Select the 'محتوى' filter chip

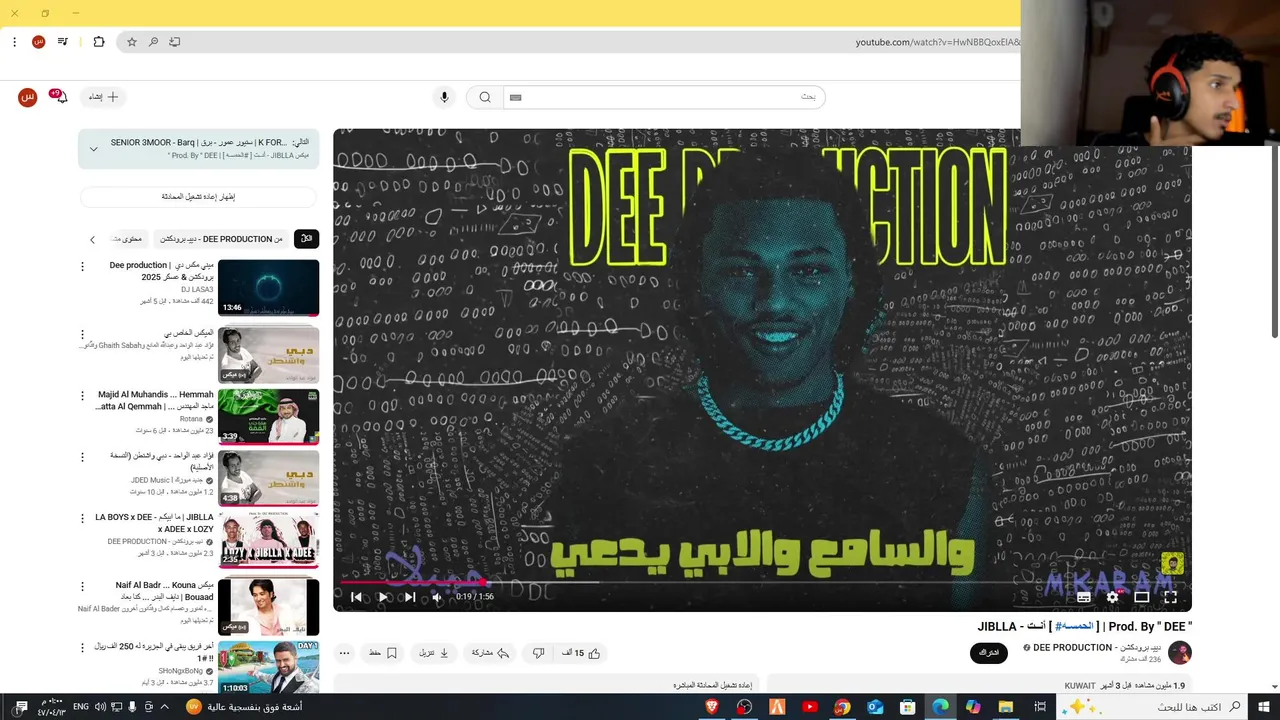[x=128, y=239]
